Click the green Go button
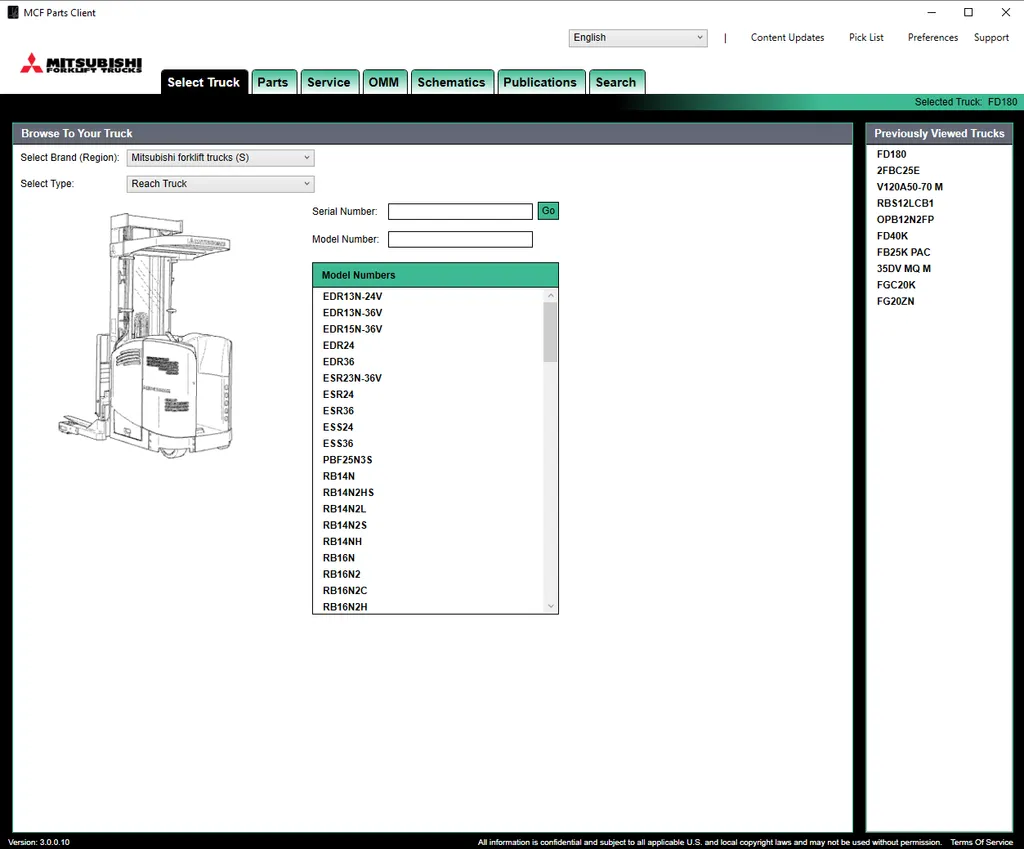 548,211
